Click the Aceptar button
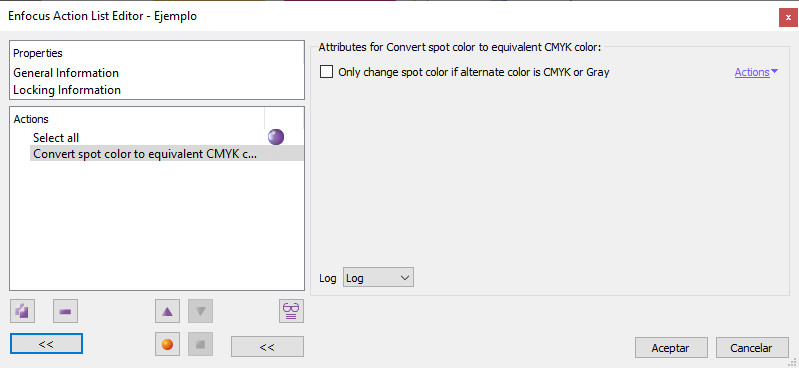 click(671, 348)
